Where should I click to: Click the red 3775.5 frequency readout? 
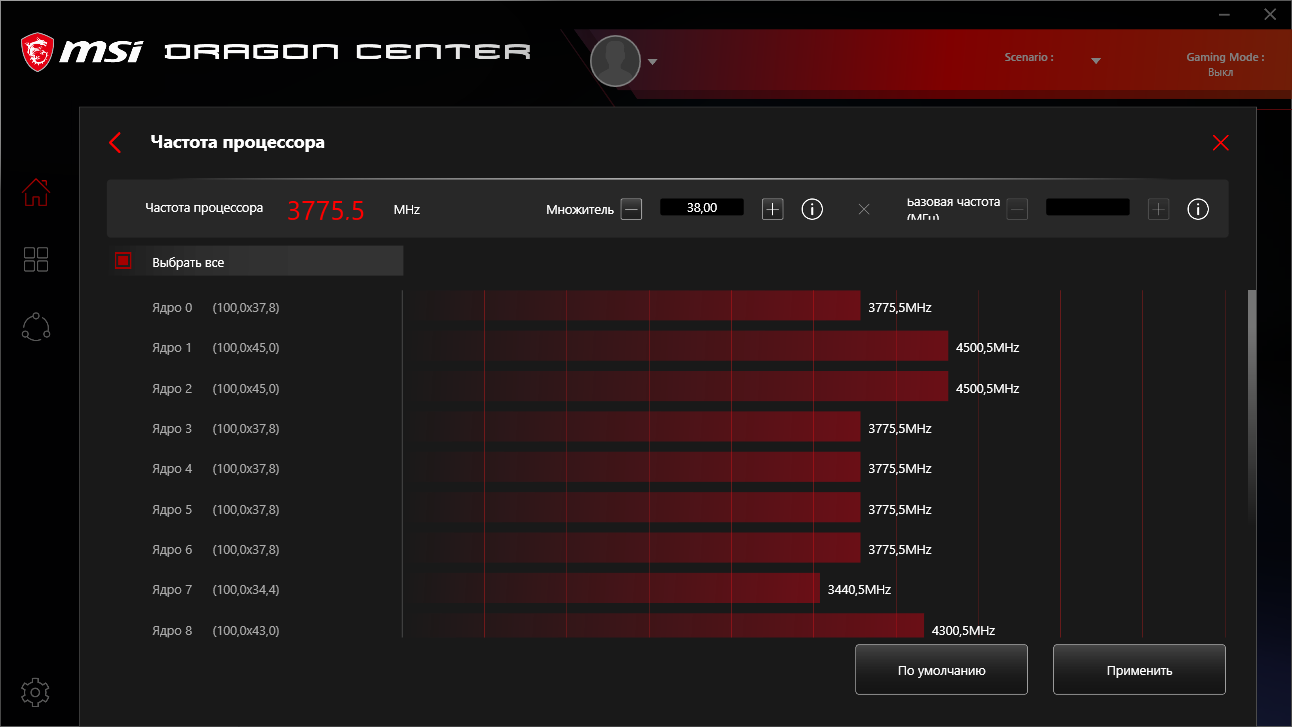(x=326, y=210)
